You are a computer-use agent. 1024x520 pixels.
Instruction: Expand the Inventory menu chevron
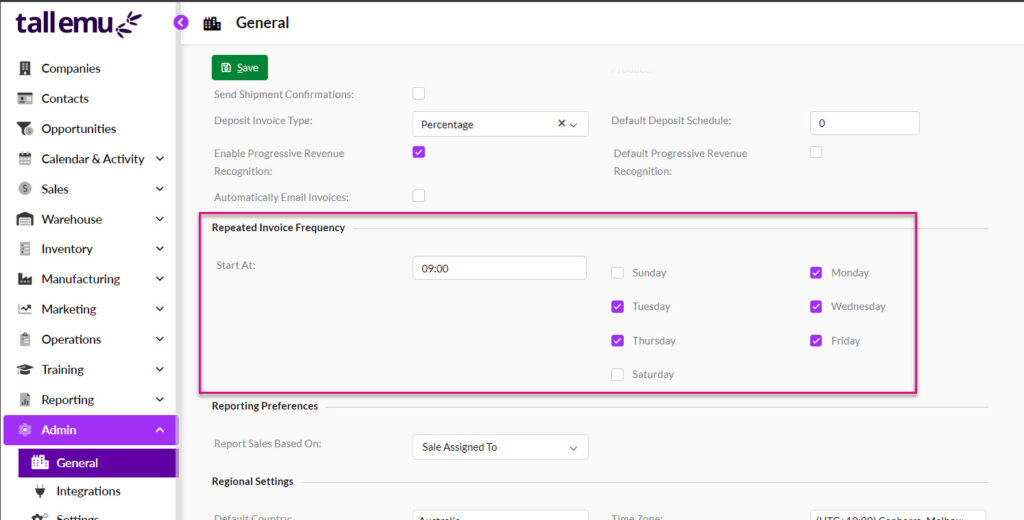pos(160,249)
